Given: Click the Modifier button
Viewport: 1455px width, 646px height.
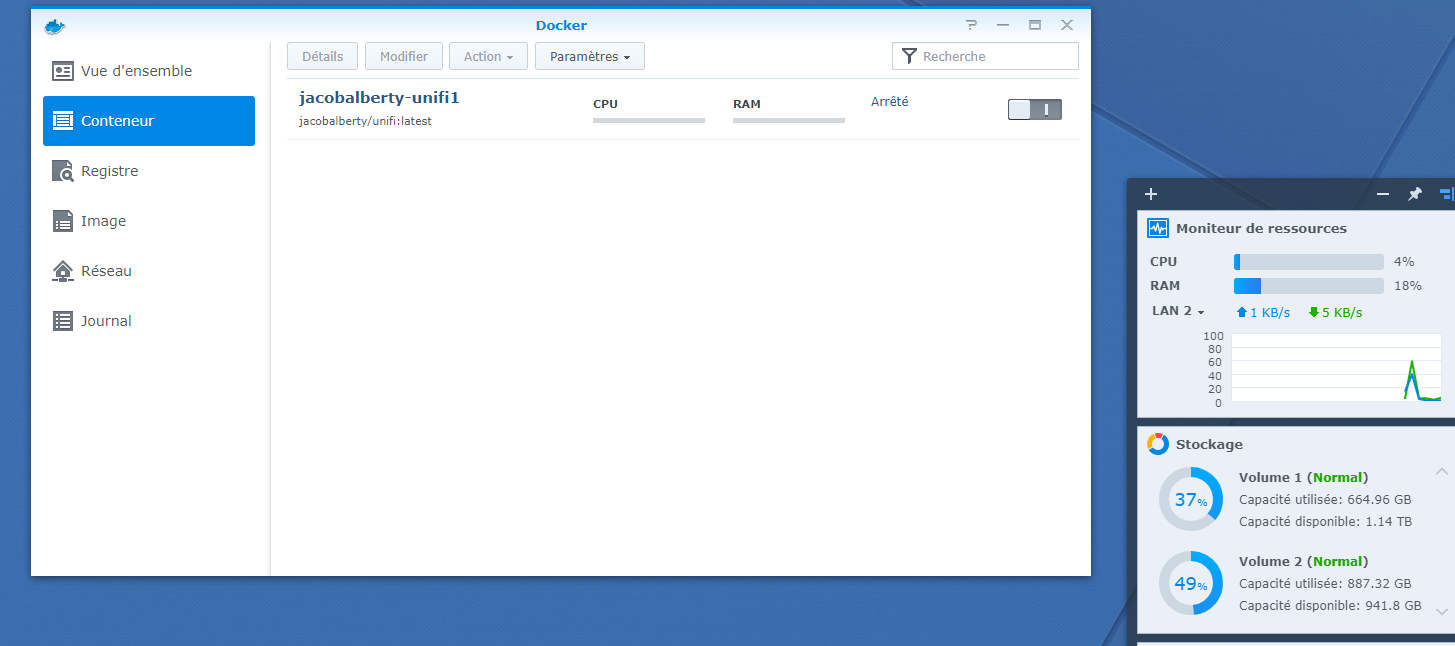Looking at the screenshot, I should (404, 56).
